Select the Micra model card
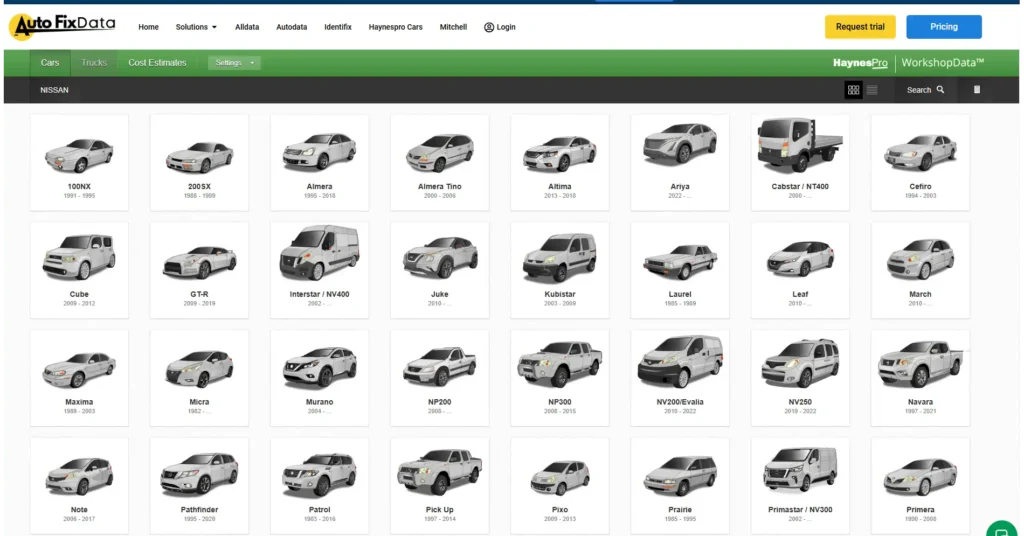The width and height of the screenshot is (1024, 536). pos(199,378)
